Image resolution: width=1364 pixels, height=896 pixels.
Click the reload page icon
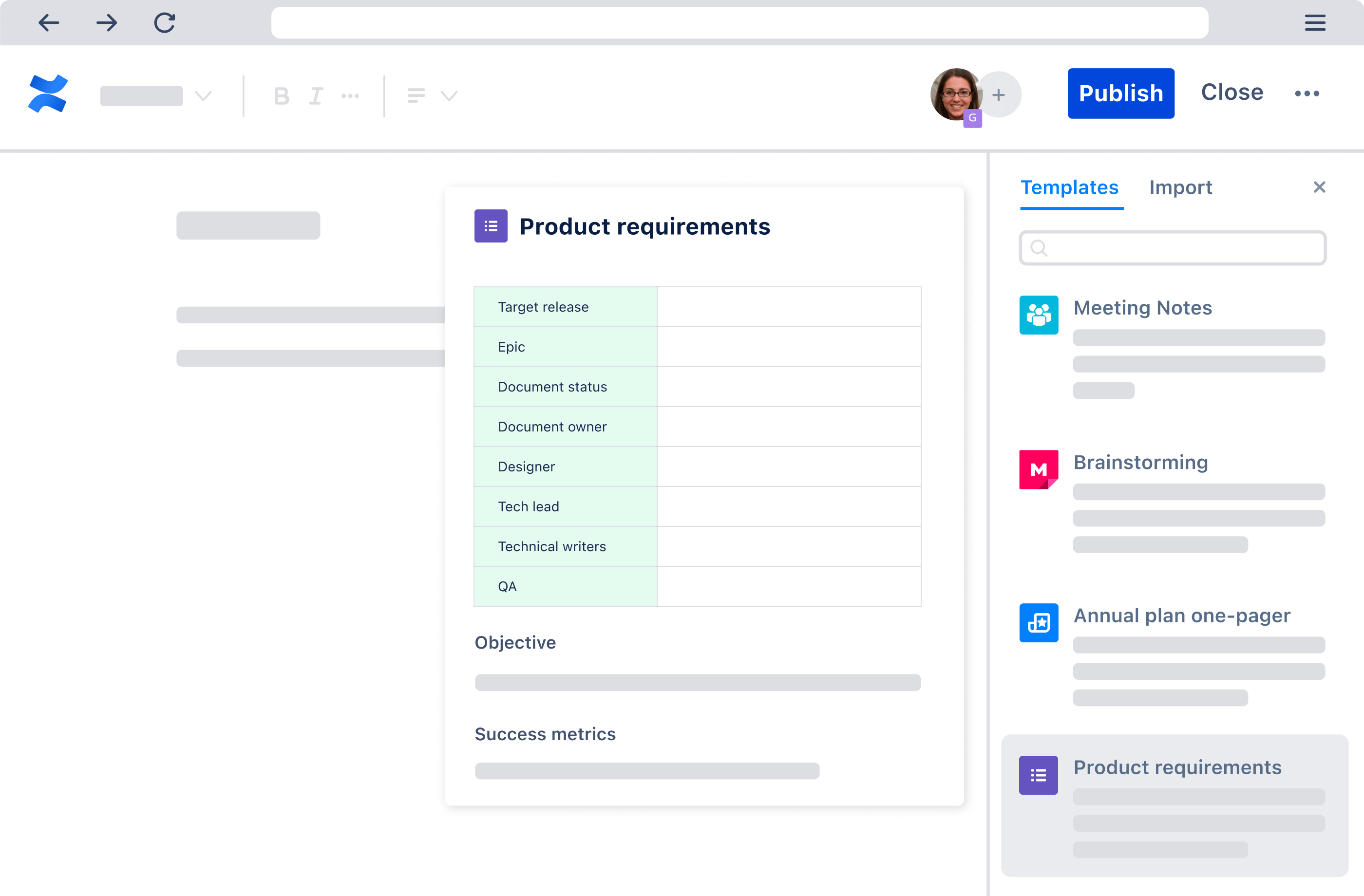[x=165, y=23]
